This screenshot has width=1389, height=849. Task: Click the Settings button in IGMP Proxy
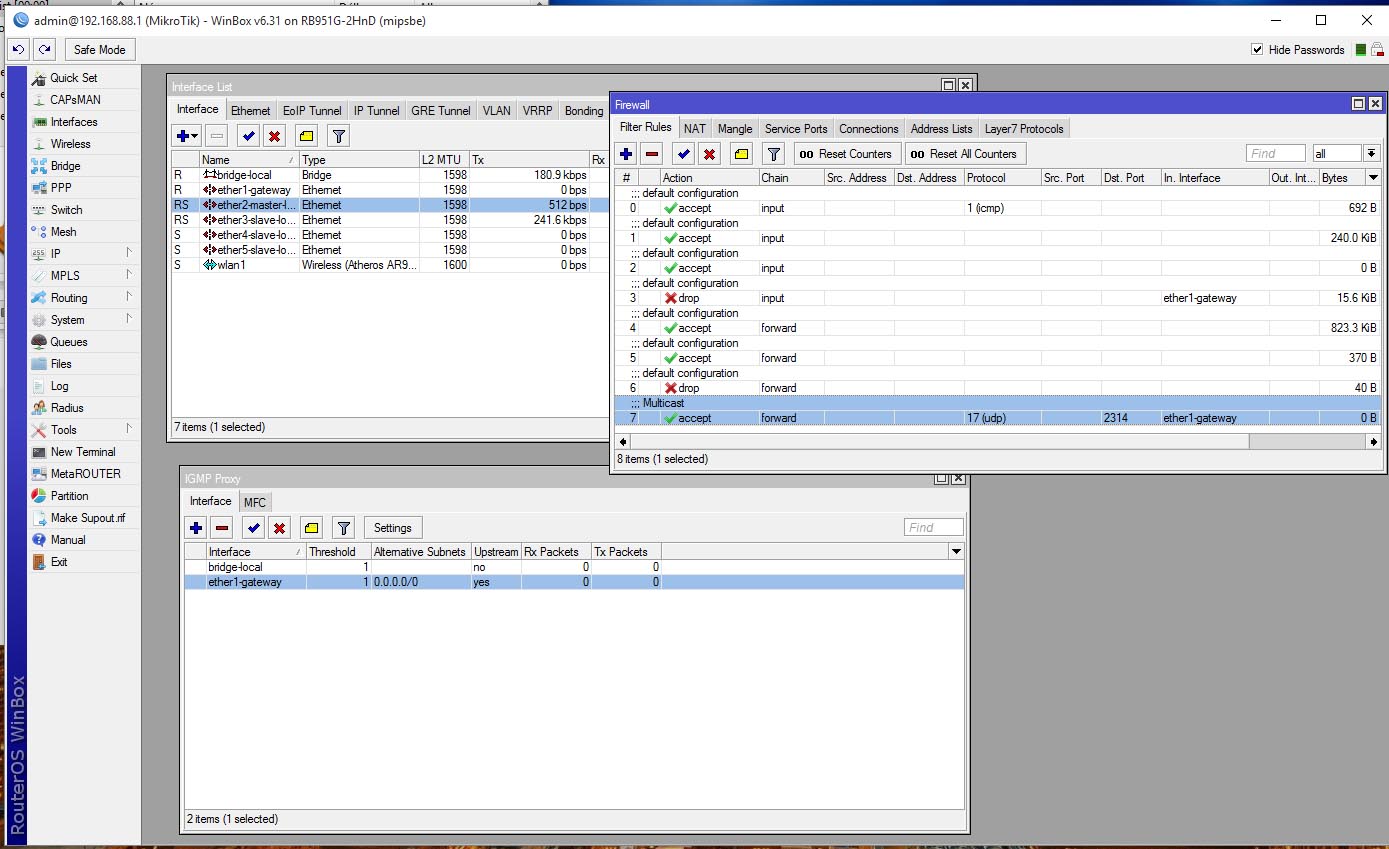click(x=393, y=528)
